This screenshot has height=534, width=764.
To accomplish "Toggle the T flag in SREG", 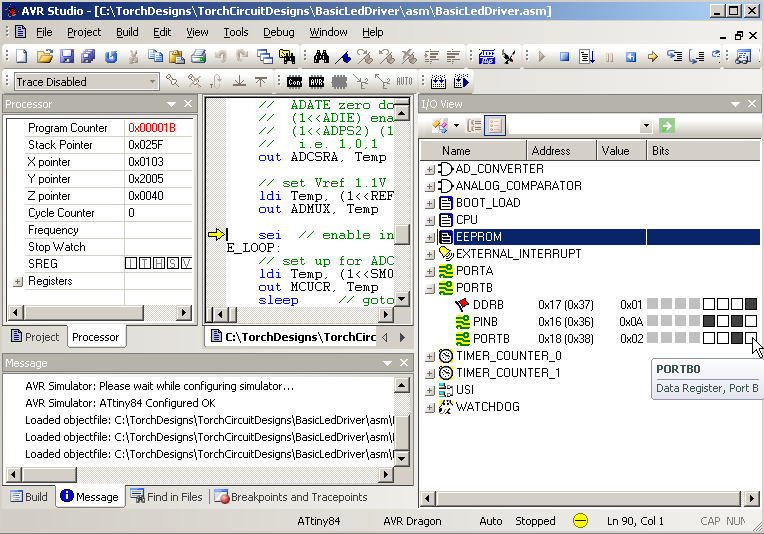I will pyautogui.click(x=145, y=264).
